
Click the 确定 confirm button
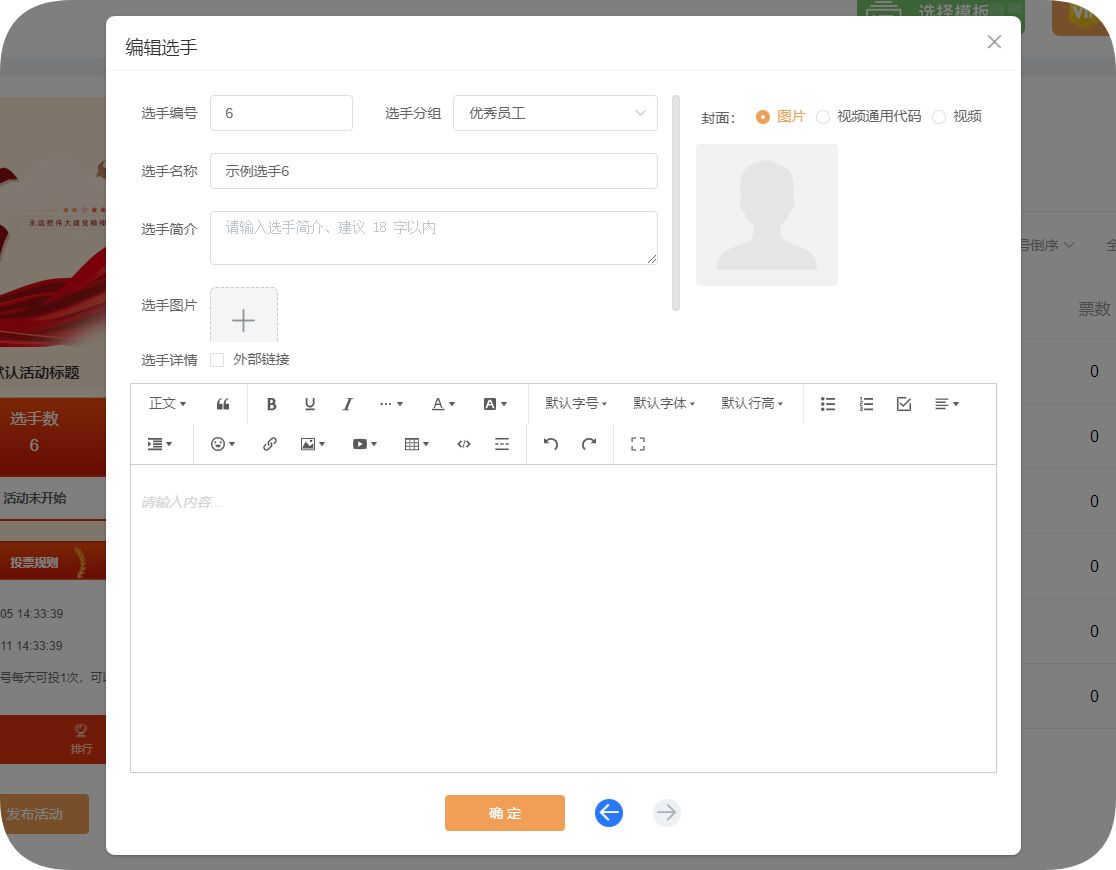[505, 813]
